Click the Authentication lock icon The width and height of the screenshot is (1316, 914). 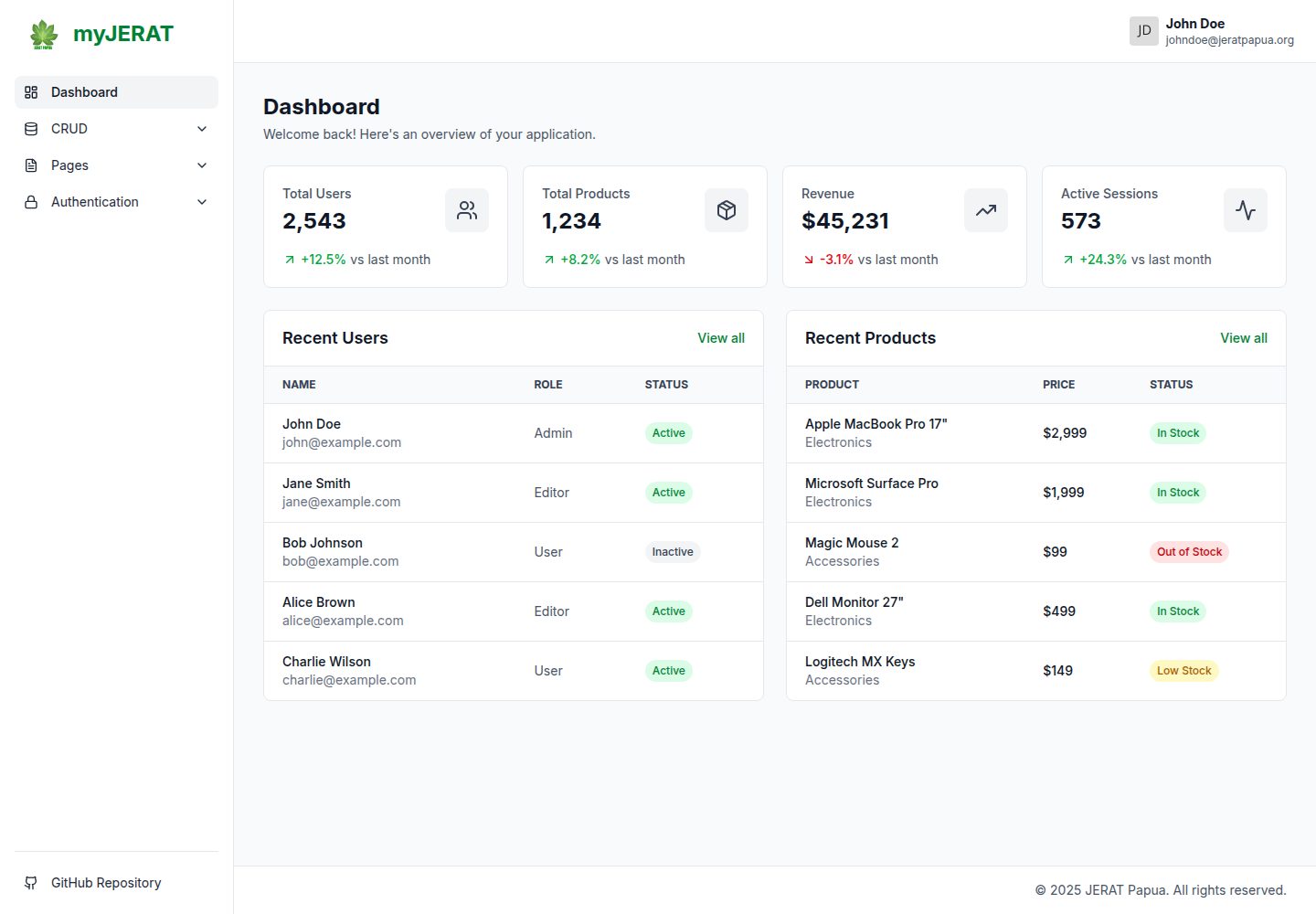click(x=31, y=202)
